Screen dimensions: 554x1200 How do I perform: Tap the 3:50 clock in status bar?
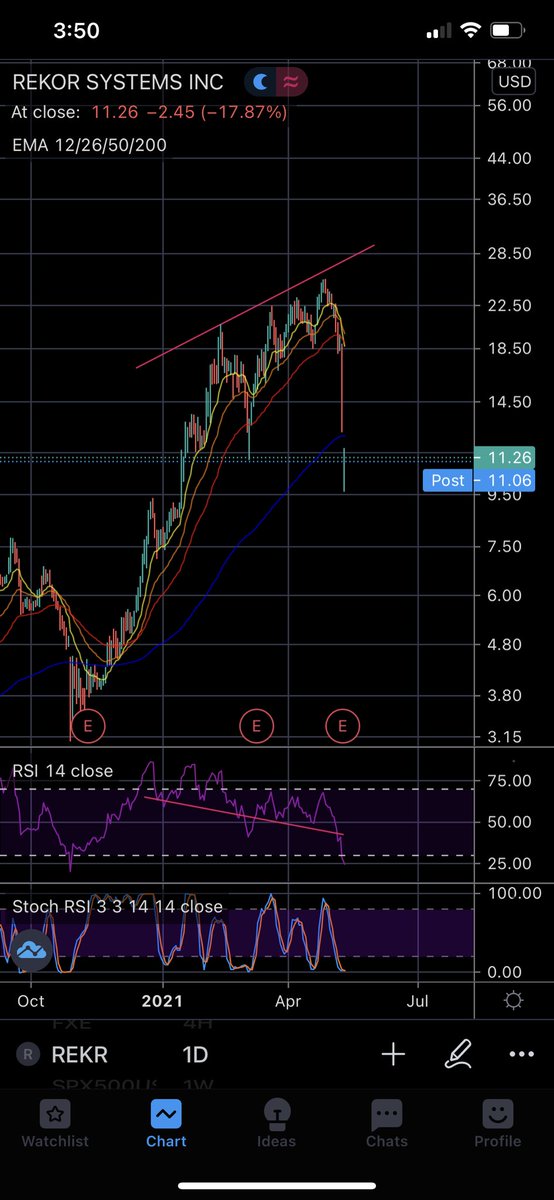(x=76, y=31)
